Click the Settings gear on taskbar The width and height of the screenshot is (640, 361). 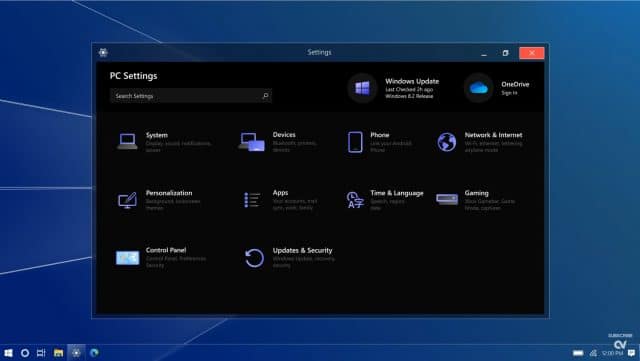click(76, 352)
